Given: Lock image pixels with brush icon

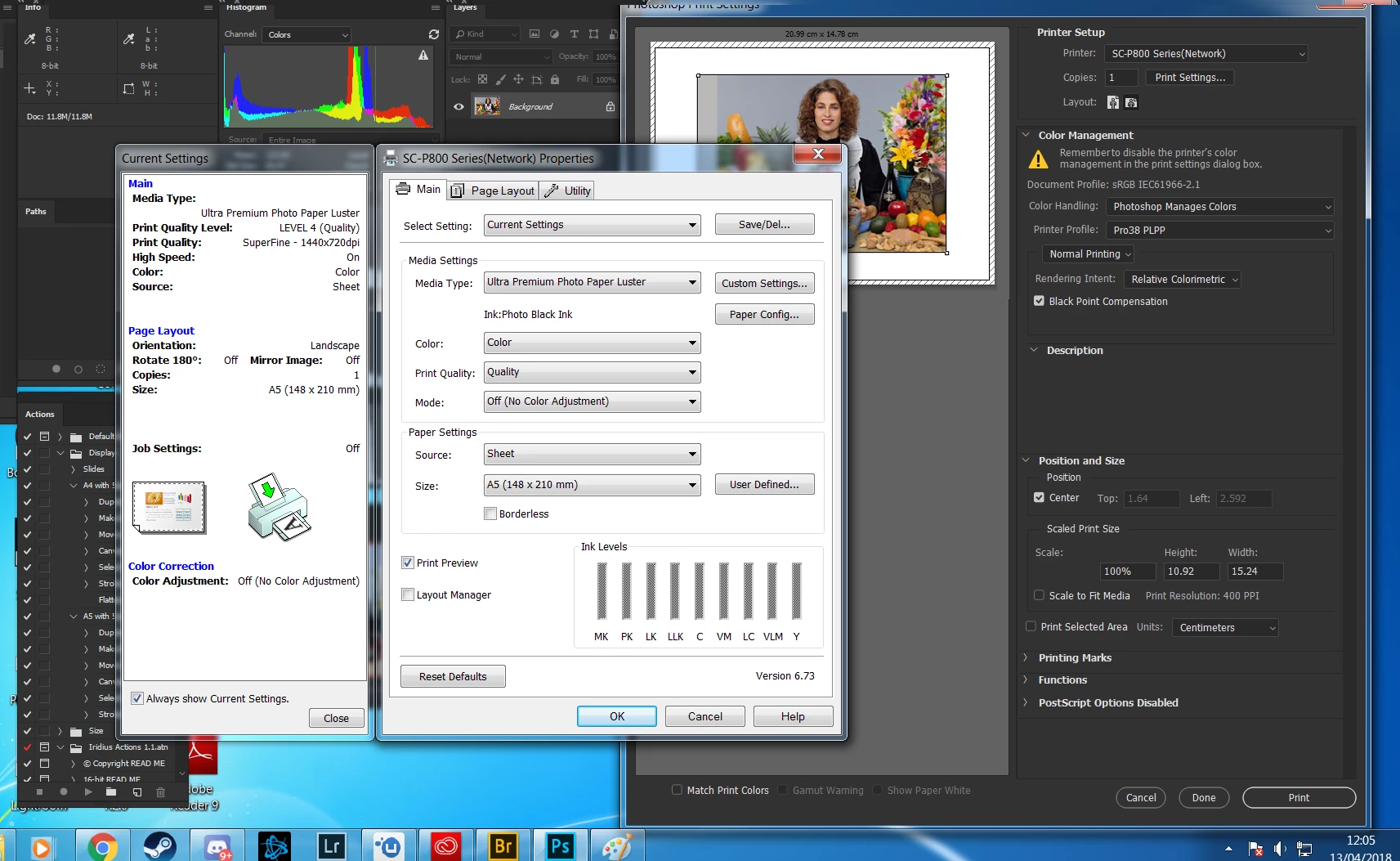Looking at the screenshot, I should (x=500, y=79).
